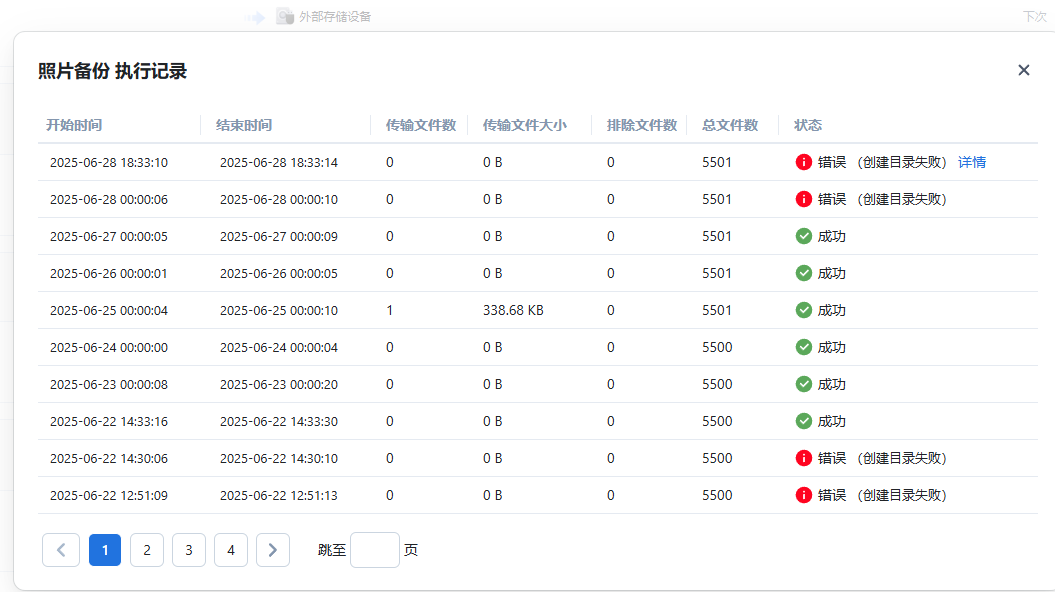1055x592 pixels.
Task: Click red error icon on 2025-06-22 12:51:09 row
Action: coord(803,495)
